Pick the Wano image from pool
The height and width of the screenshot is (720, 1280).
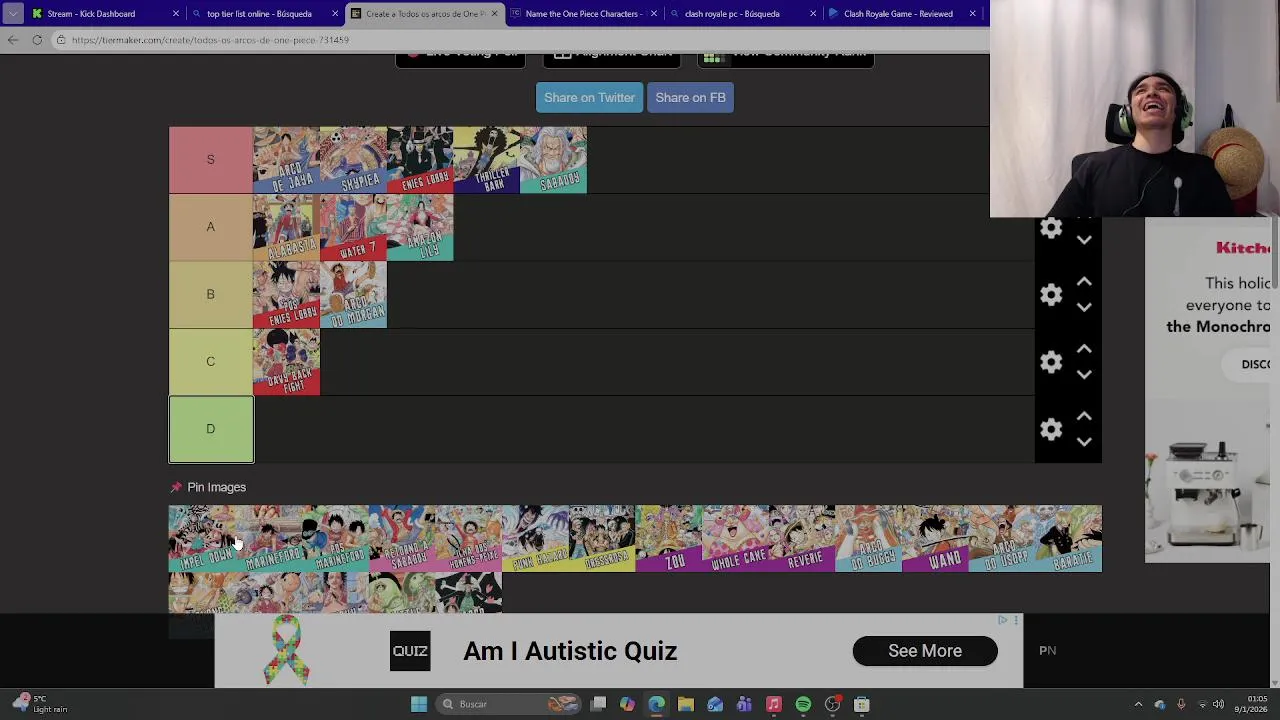point(935,538)
